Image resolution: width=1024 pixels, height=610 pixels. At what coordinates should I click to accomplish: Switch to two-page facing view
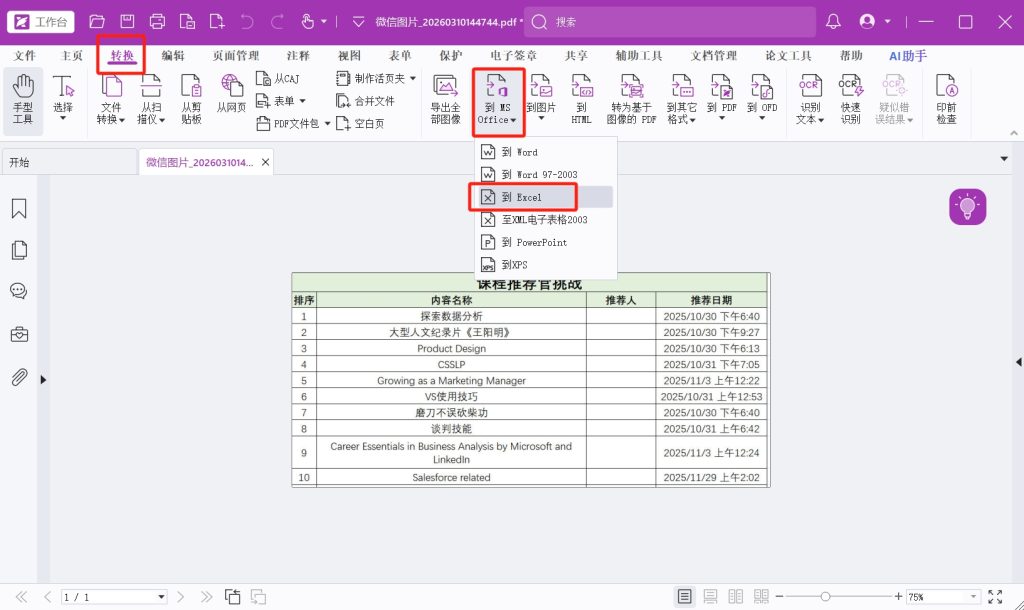[x=736, y=597]
